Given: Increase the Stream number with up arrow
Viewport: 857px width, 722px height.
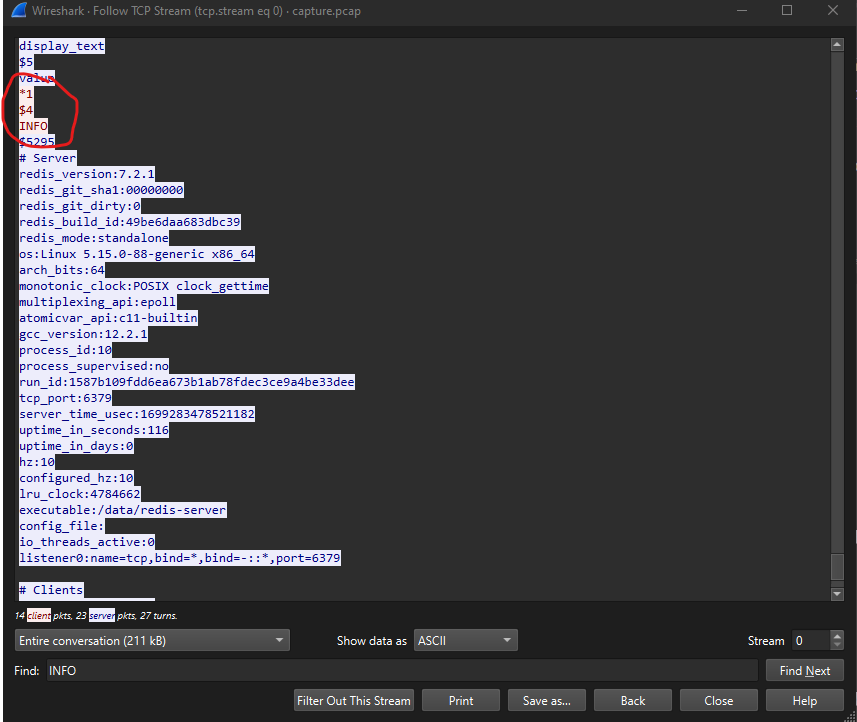Looking at the screenshot, I should coord(837,636).
